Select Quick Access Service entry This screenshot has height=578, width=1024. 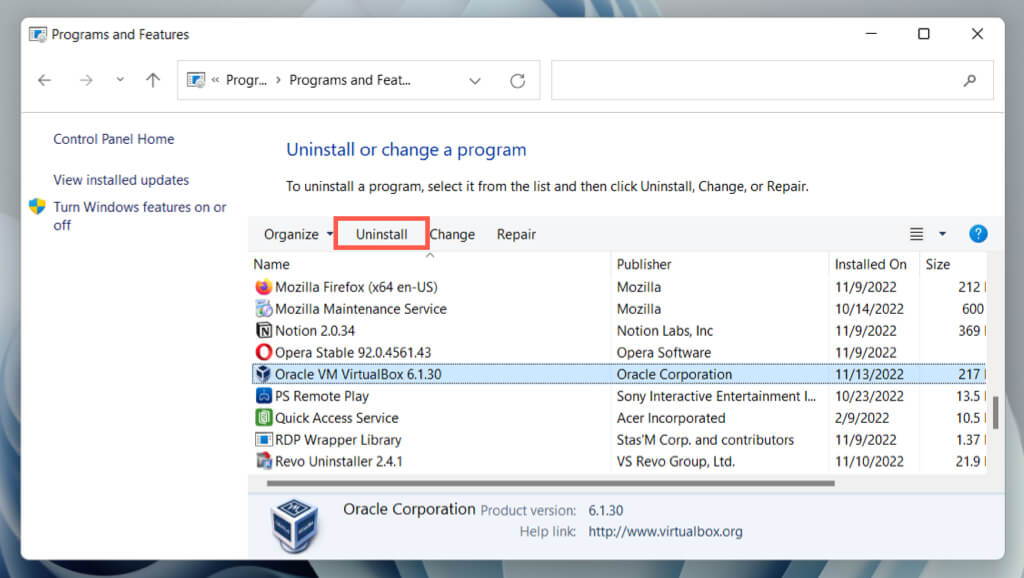click(336, 418)
